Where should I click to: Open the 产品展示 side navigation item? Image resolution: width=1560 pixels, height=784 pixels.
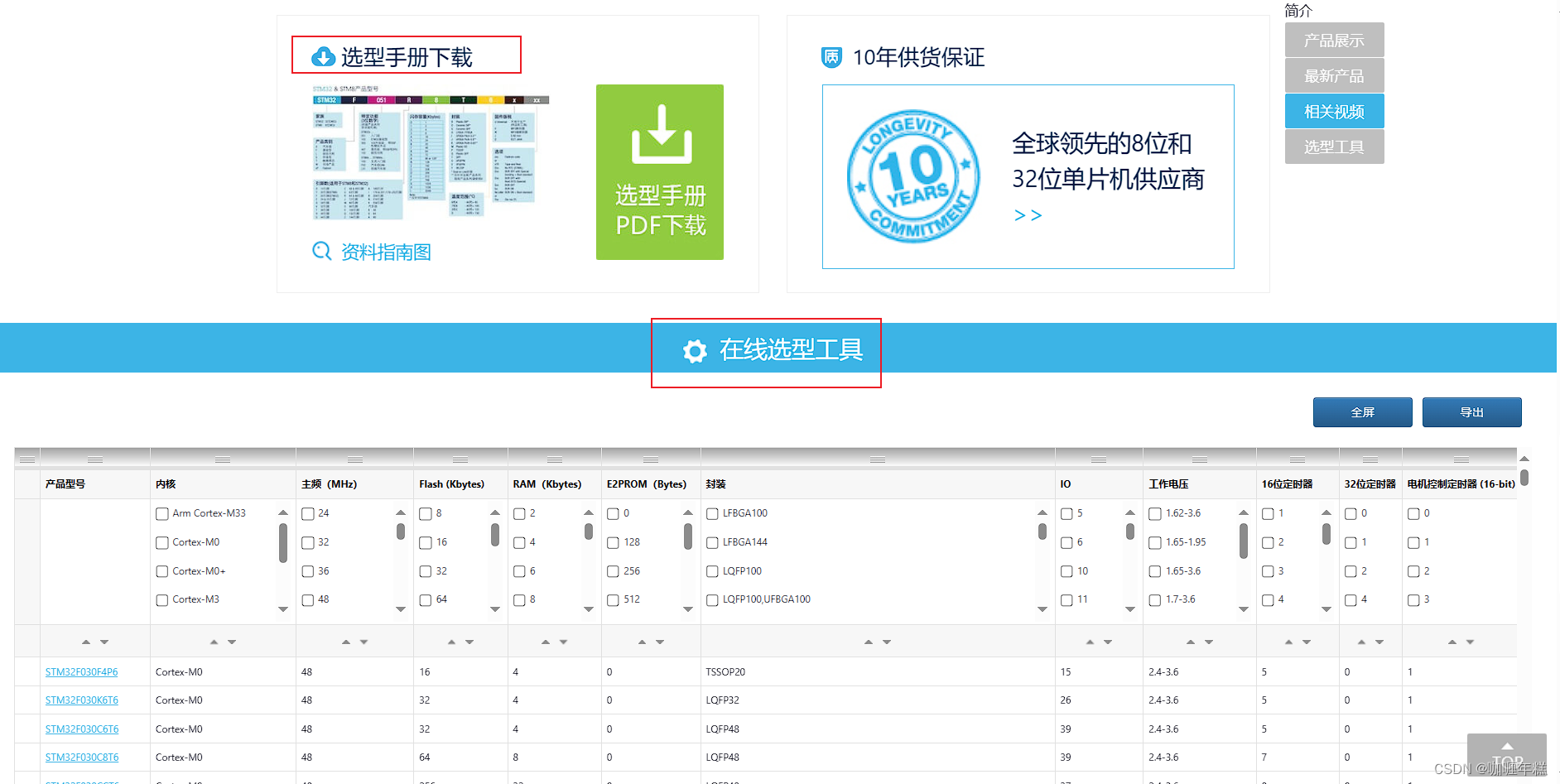click(x=1334, y=41)
